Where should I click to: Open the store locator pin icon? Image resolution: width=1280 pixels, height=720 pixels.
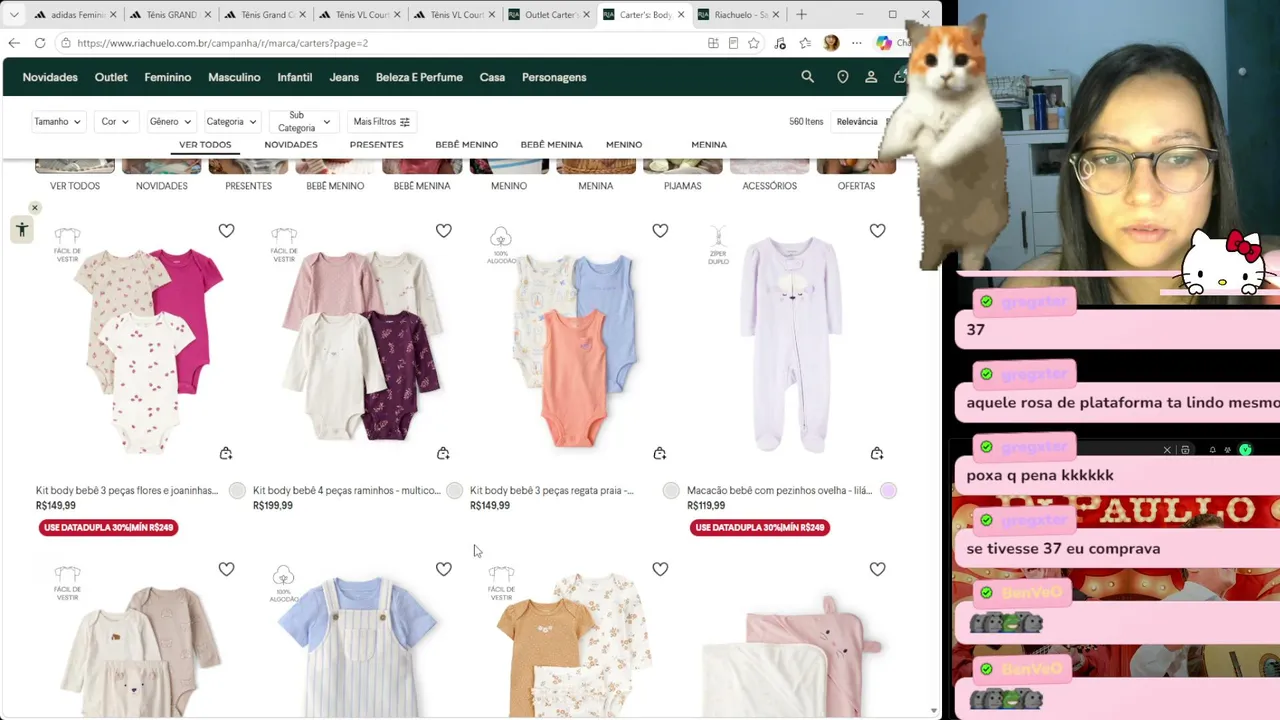(x=843, y=77)
